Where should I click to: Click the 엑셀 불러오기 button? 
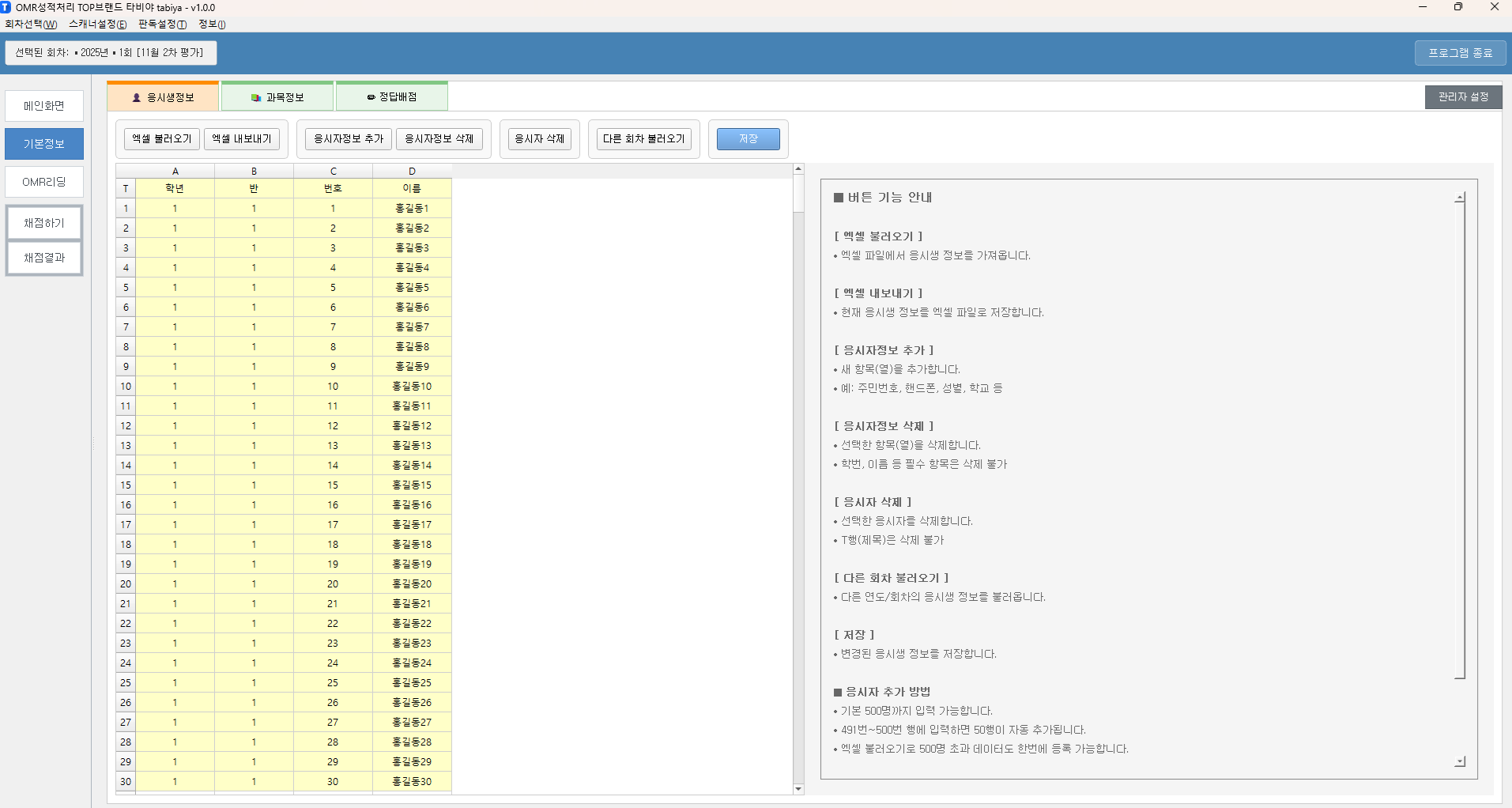[162, 139]
